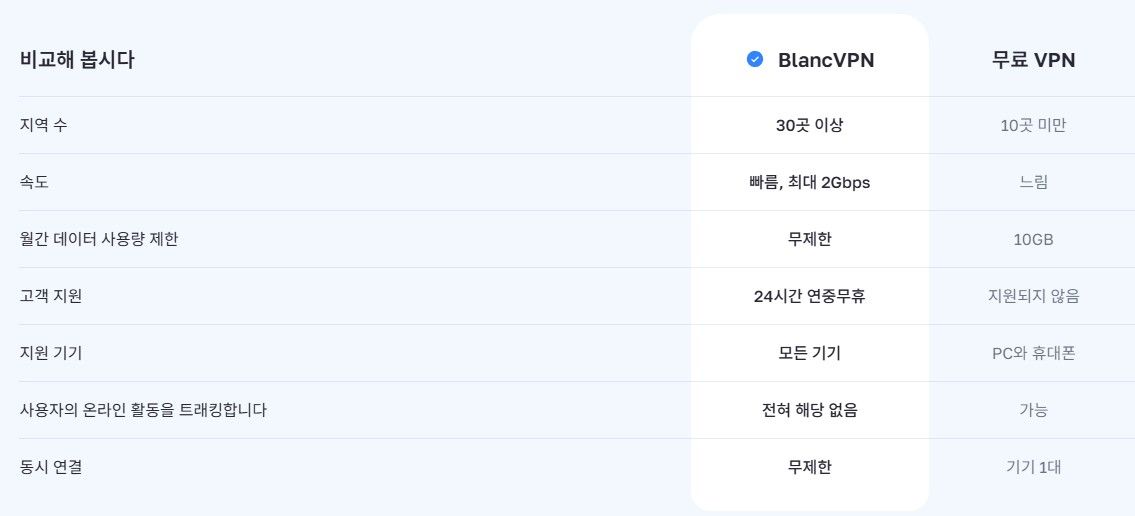
Task: Click the 속도 row label
Action: [34, 182]
